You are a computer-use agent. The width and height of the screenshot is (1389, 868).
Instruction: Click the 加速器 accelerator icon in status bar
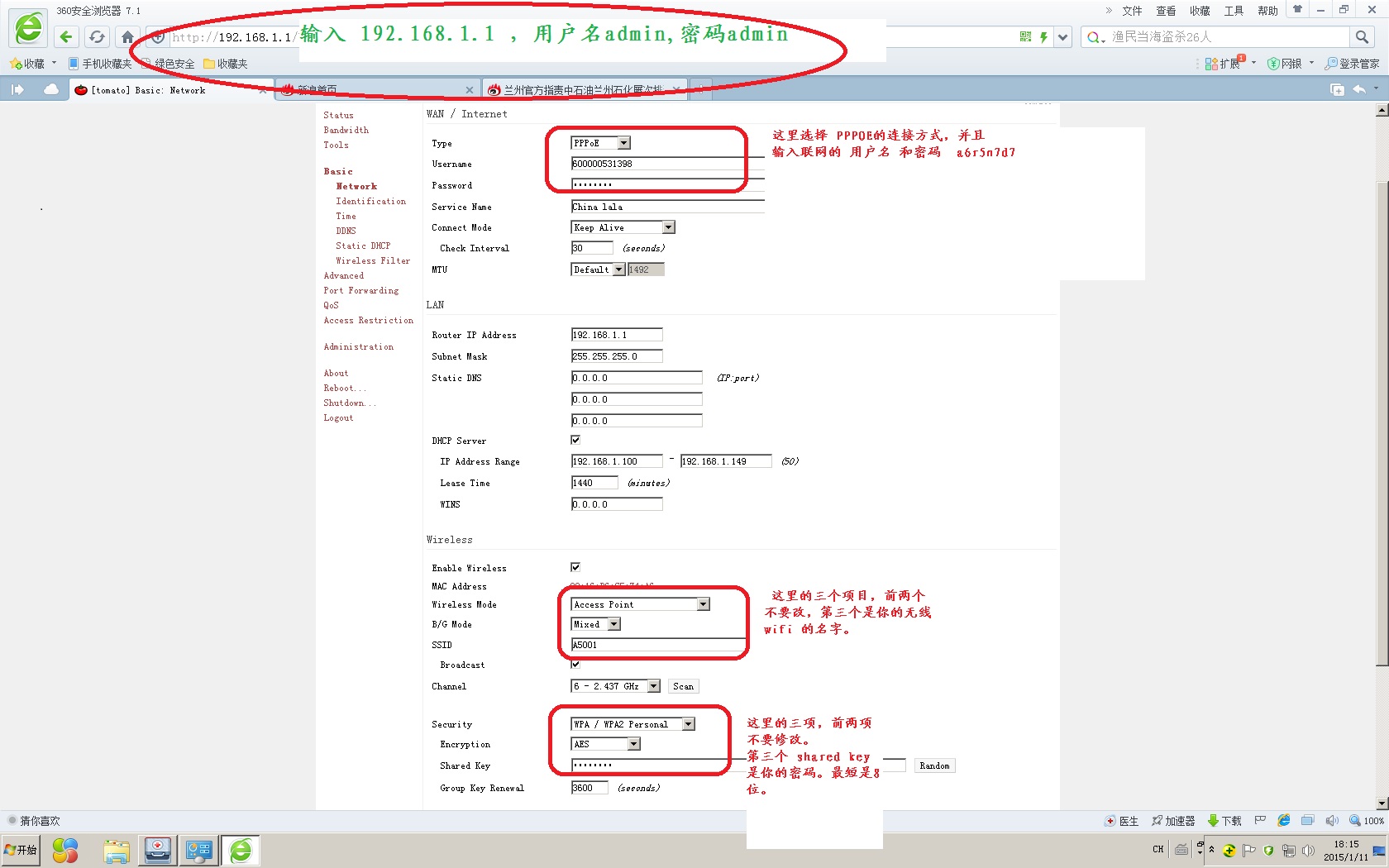tap(1173, 821)
